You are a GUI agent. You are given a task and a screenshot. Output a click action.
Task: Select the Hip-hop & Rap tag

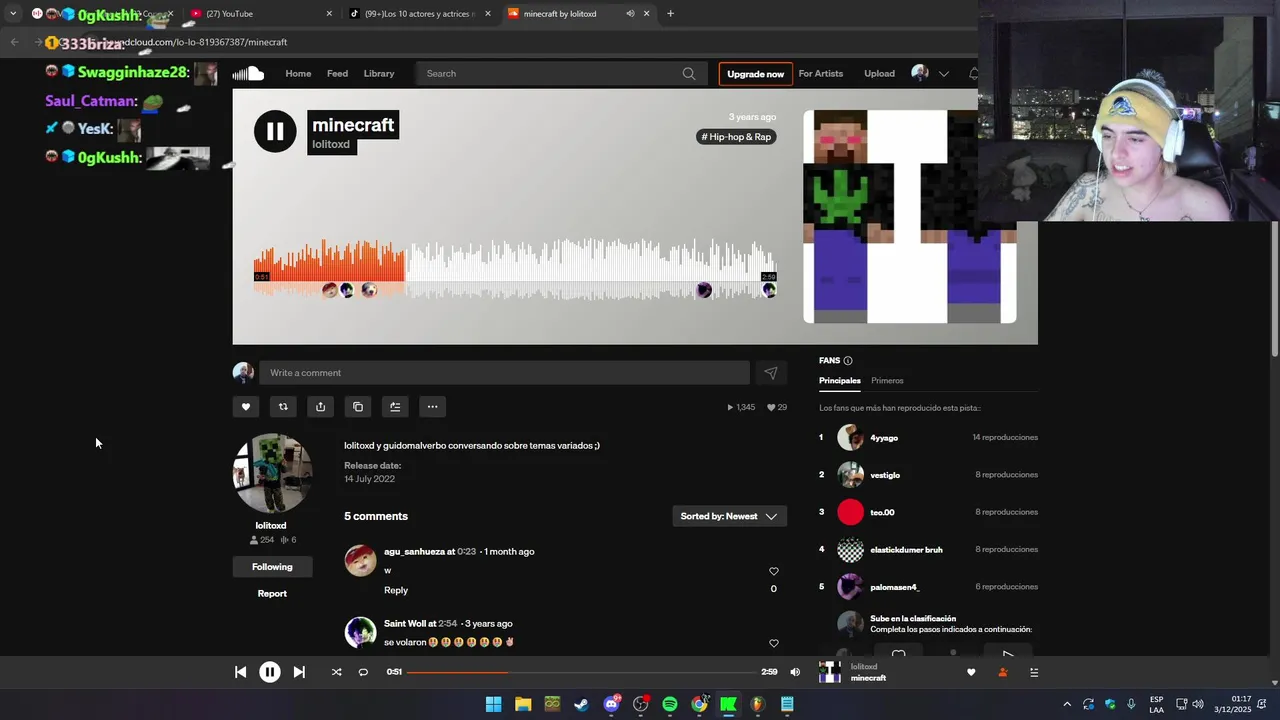(x=736, y=137)
